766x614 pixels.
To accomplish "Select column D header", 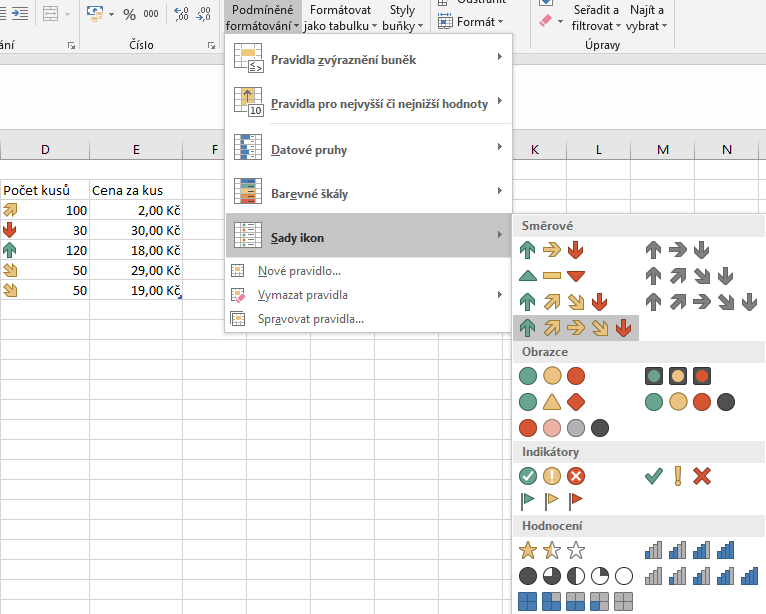I will click(45, 149).
